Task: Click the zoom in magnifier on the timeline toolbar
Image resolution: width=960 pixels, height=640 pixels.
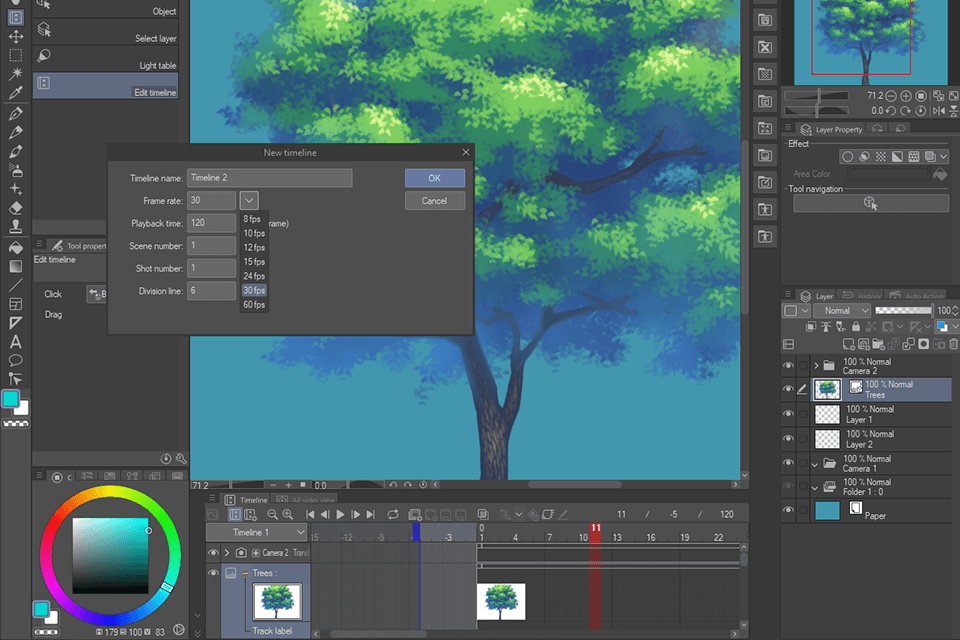Action: [x=288, y=515]
